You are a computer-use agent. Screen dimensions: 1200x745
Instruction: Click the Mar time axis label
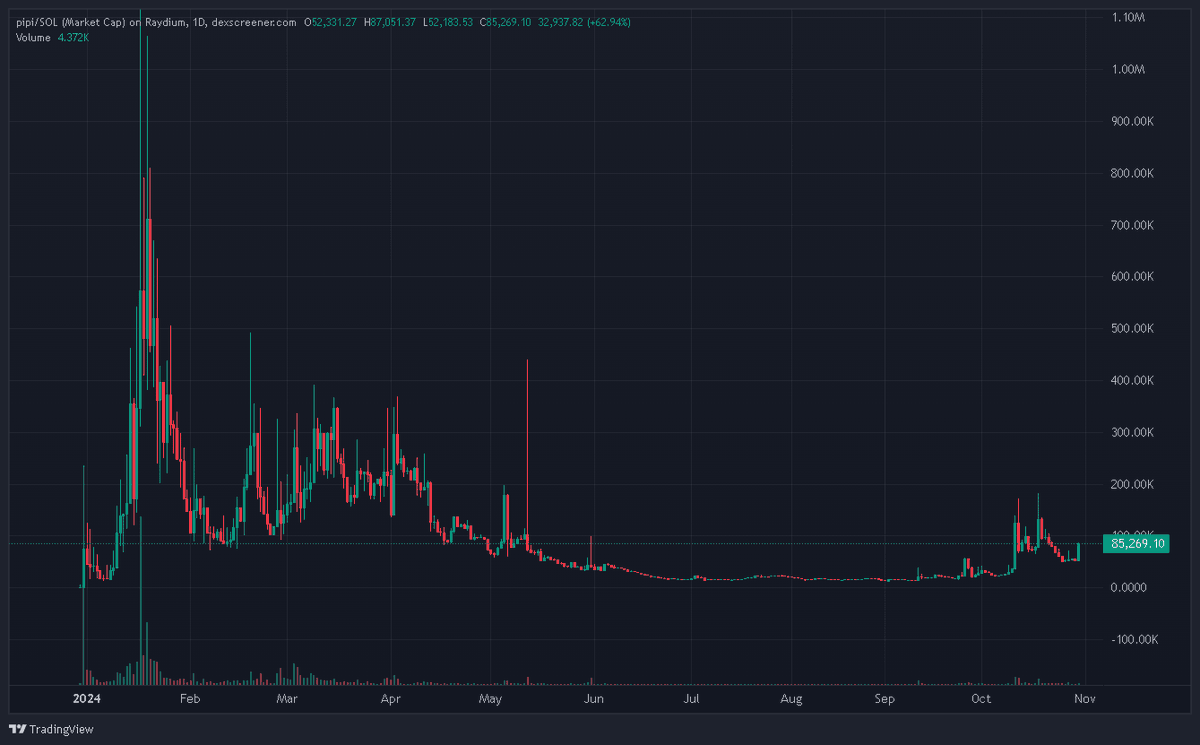286,699
